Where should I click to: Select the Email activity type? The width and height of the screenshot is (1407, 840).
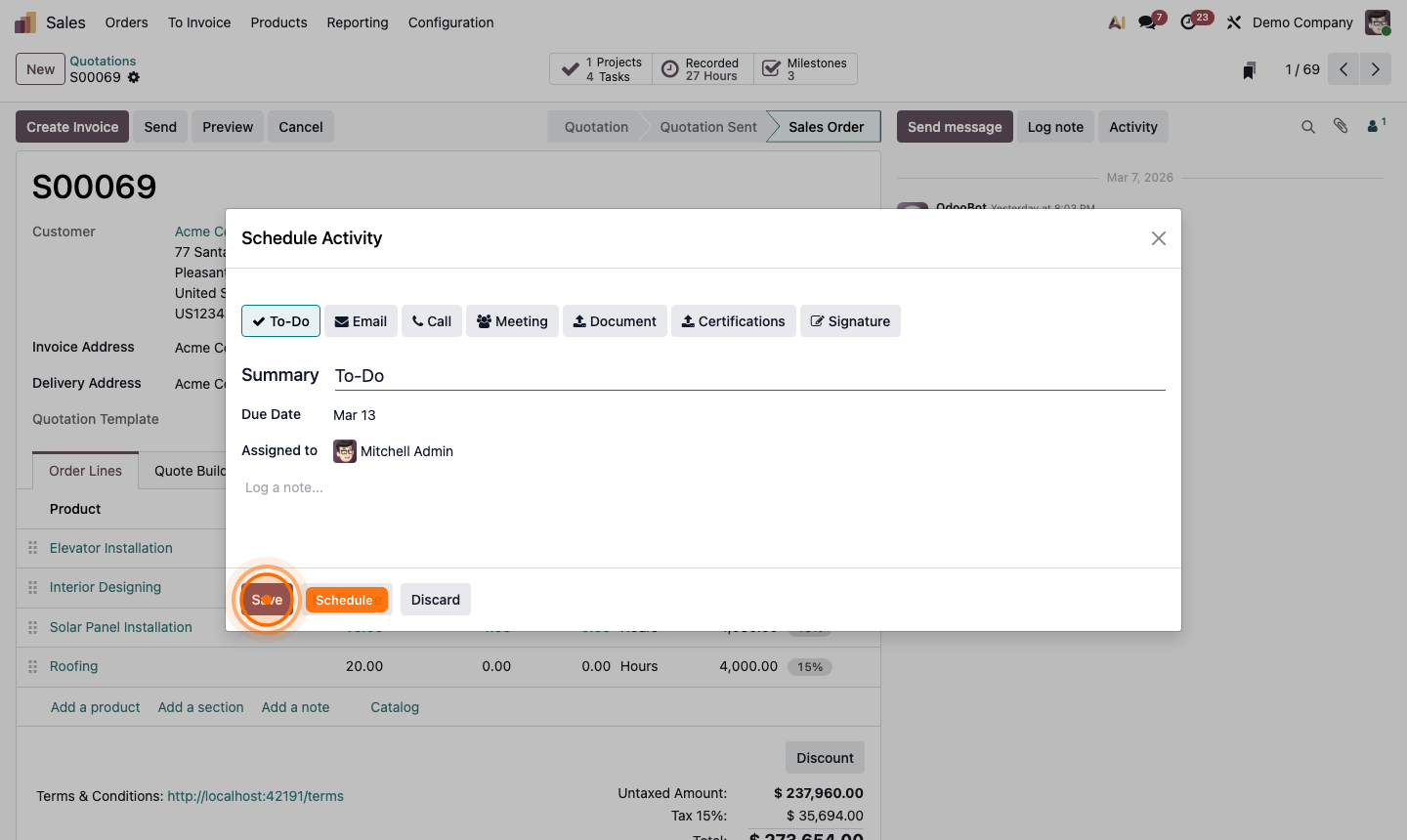(x=361, y=320)
